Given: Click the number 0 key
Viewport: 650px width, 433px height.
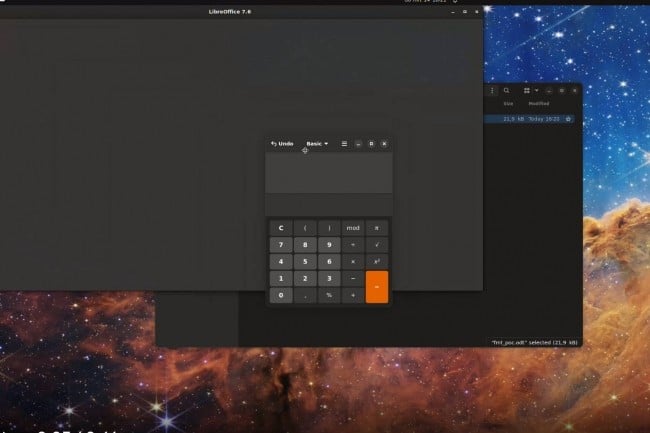Looking at the screenshot, I should 281,295.
